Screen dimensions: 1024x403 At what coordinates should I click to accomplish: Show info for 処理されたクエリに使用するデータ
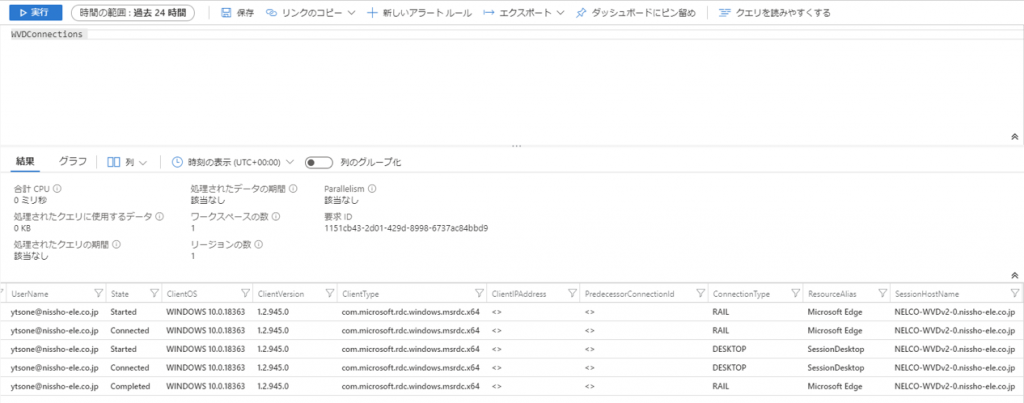(x=159, y=216)
